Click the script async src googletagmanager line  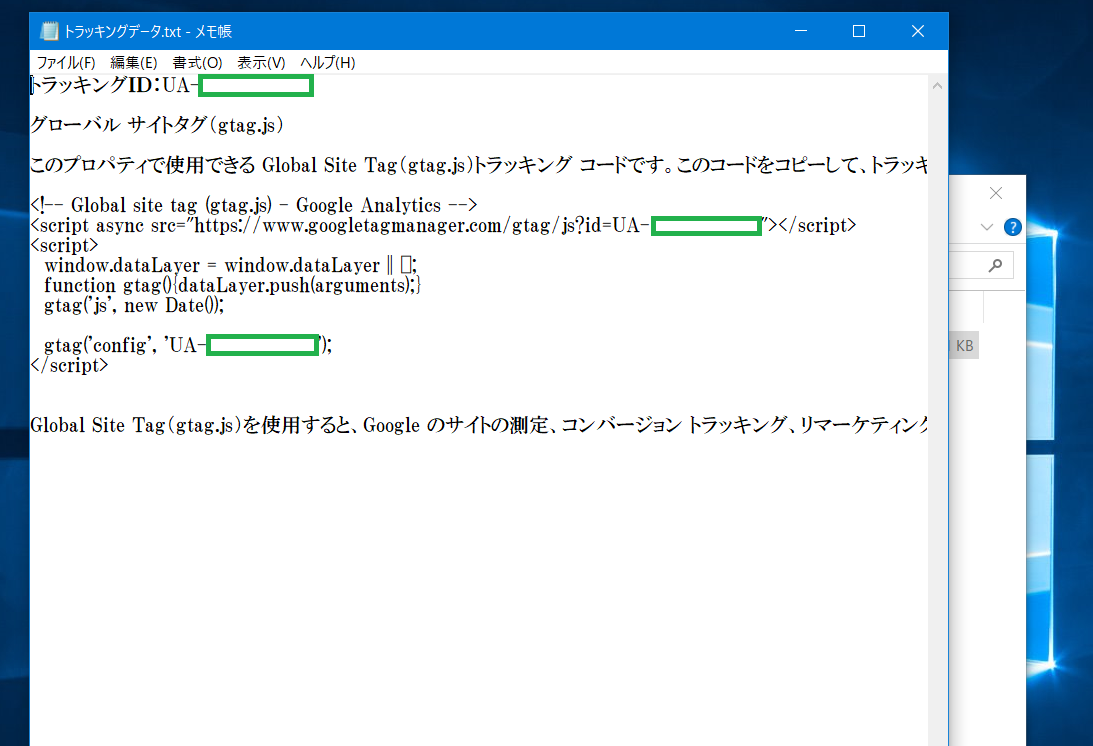[x=443, y=225]
